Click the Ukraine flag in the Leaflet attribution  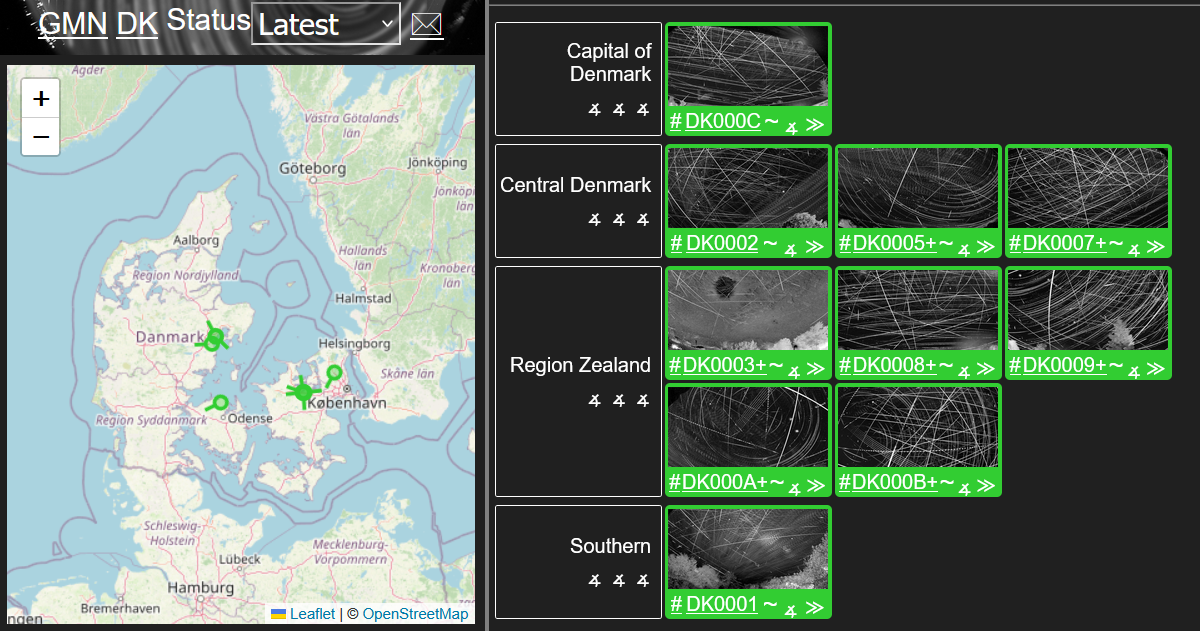point(281,615)
